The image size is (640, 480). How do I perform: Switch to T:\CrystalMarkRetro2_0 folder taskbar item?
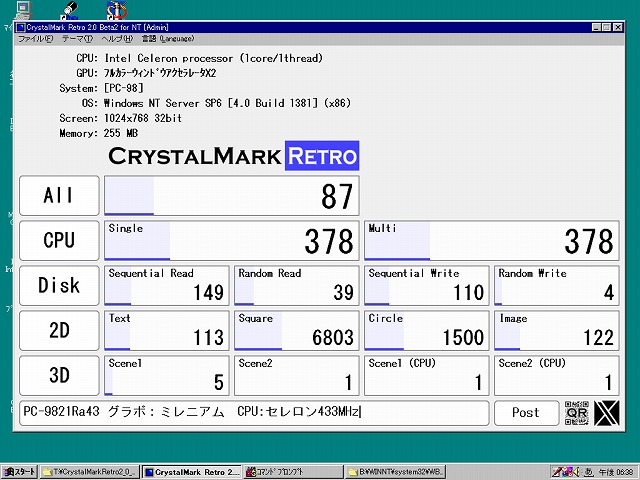89,472
